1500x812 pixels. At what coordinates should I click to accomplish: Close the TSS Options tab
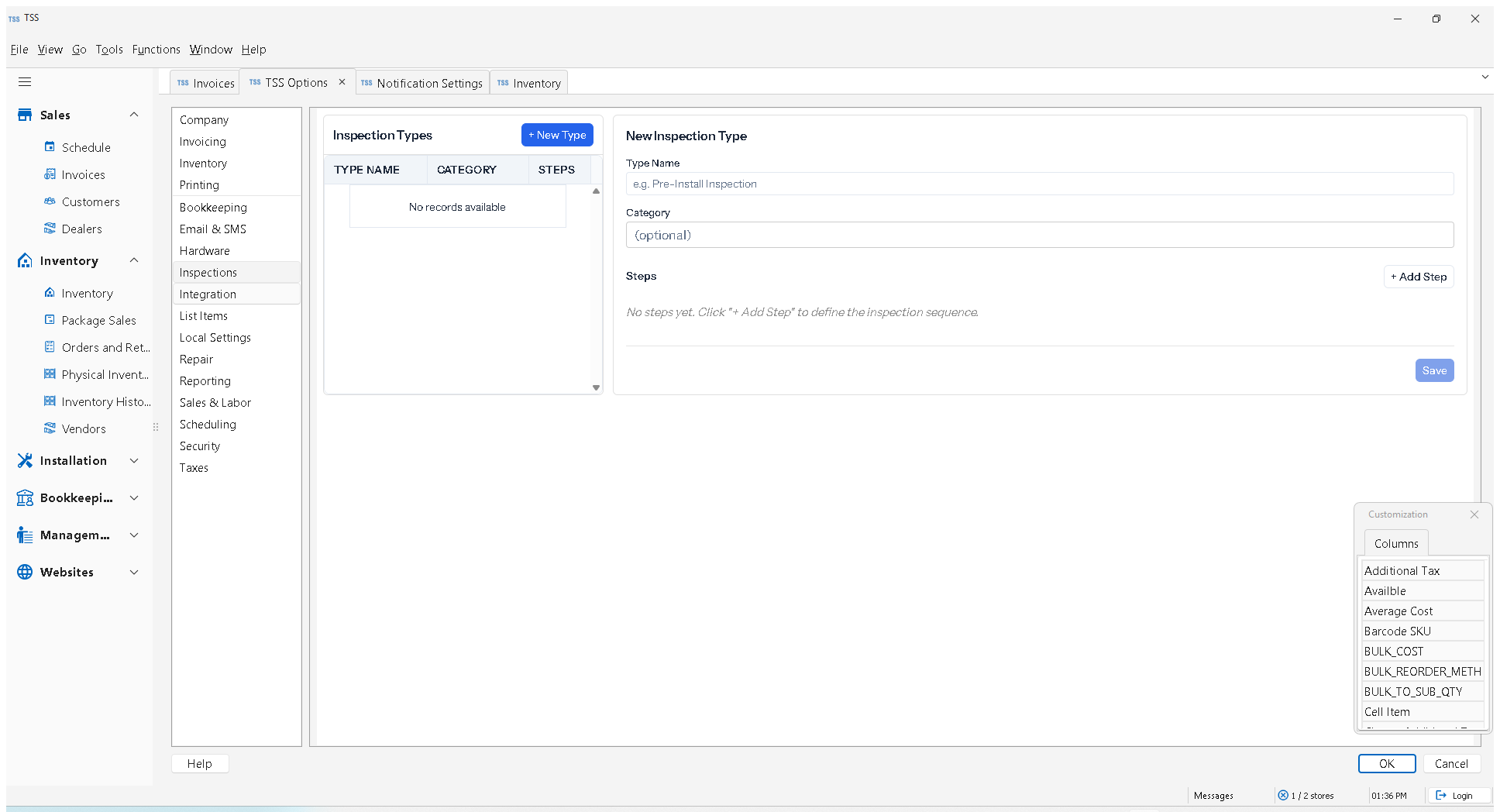pos(342,82)
